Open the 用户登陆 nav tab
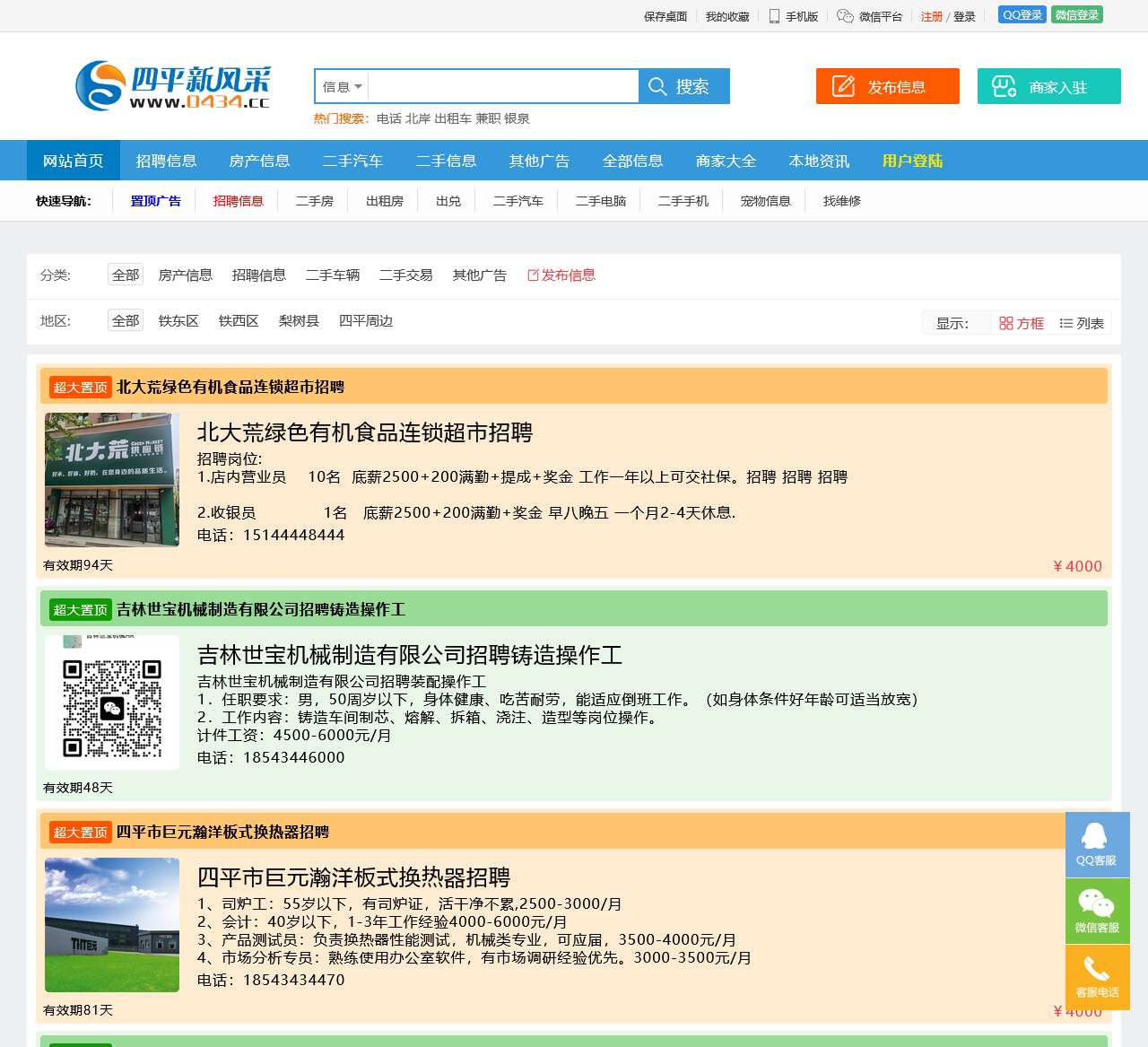 pyautogui.click(x=913, y=161)
